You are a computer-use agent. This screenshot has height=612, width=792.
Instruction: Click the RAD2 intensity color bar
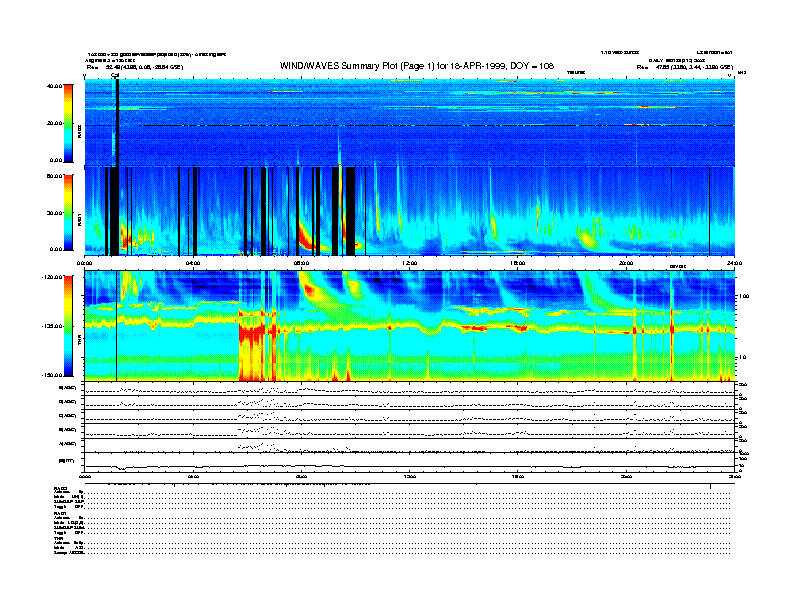pyautogui.click(x=68, y=123)
